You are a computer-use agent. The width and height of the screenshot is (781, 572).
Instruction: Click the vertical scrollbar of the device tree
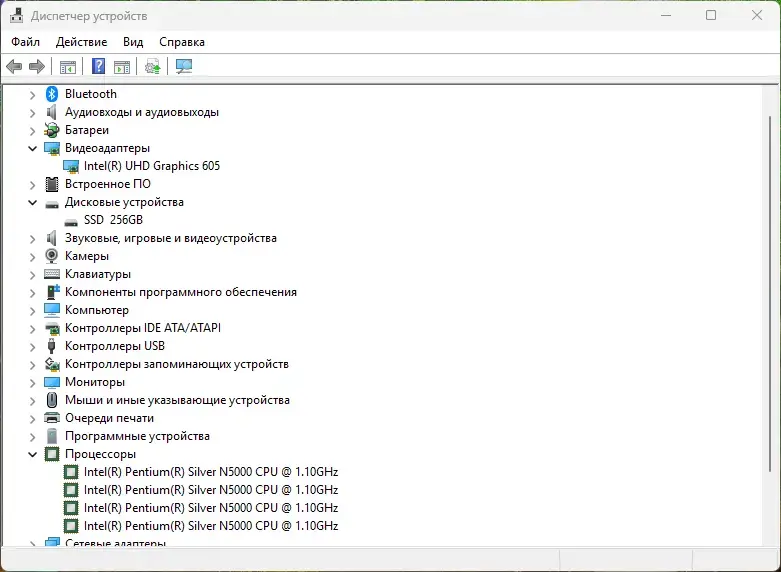770,294
